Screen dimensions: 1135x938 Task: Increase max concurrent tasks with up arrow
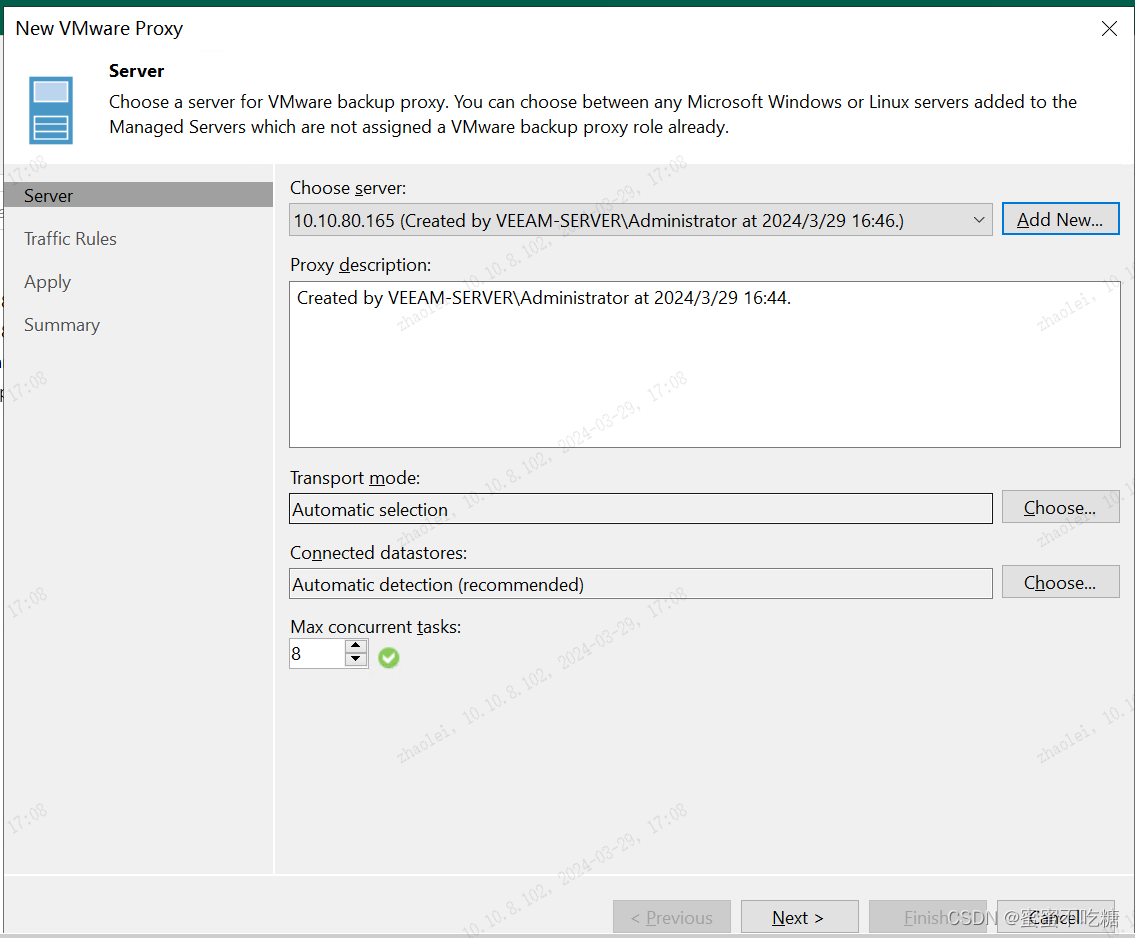coord(355,646)
